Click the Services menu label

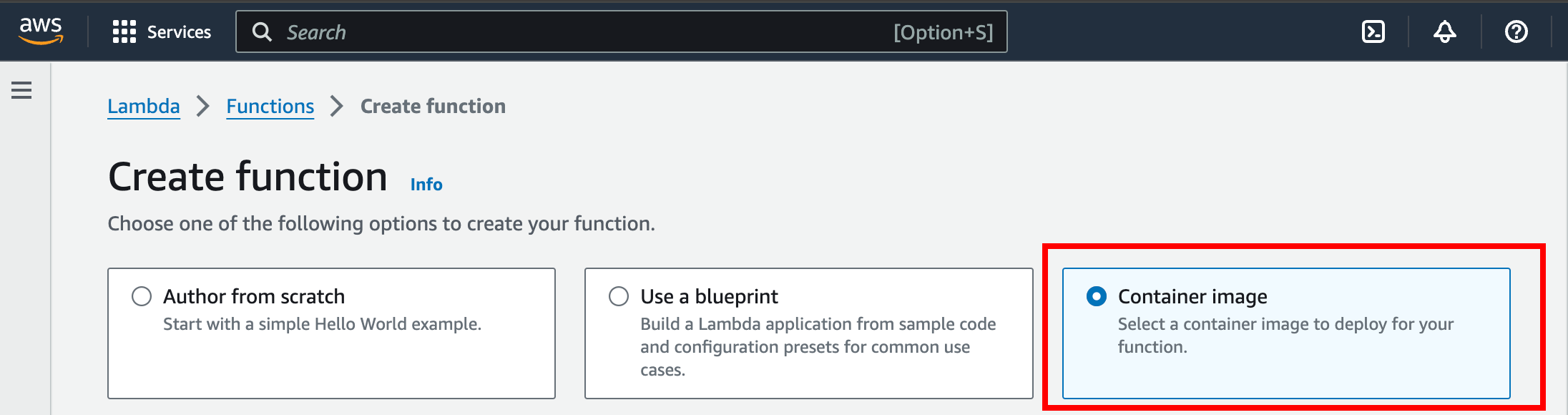(179, 32)
